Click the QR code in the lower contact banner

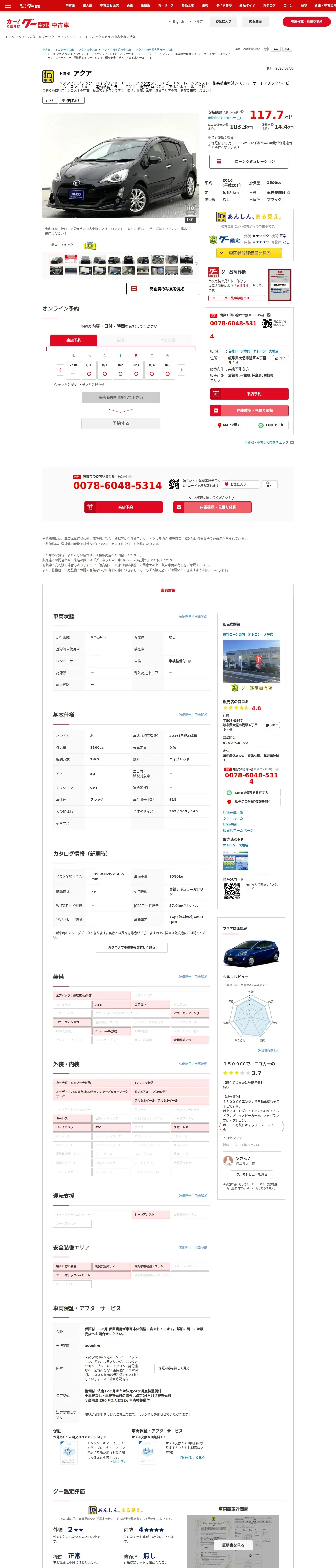tap(174, 485)
